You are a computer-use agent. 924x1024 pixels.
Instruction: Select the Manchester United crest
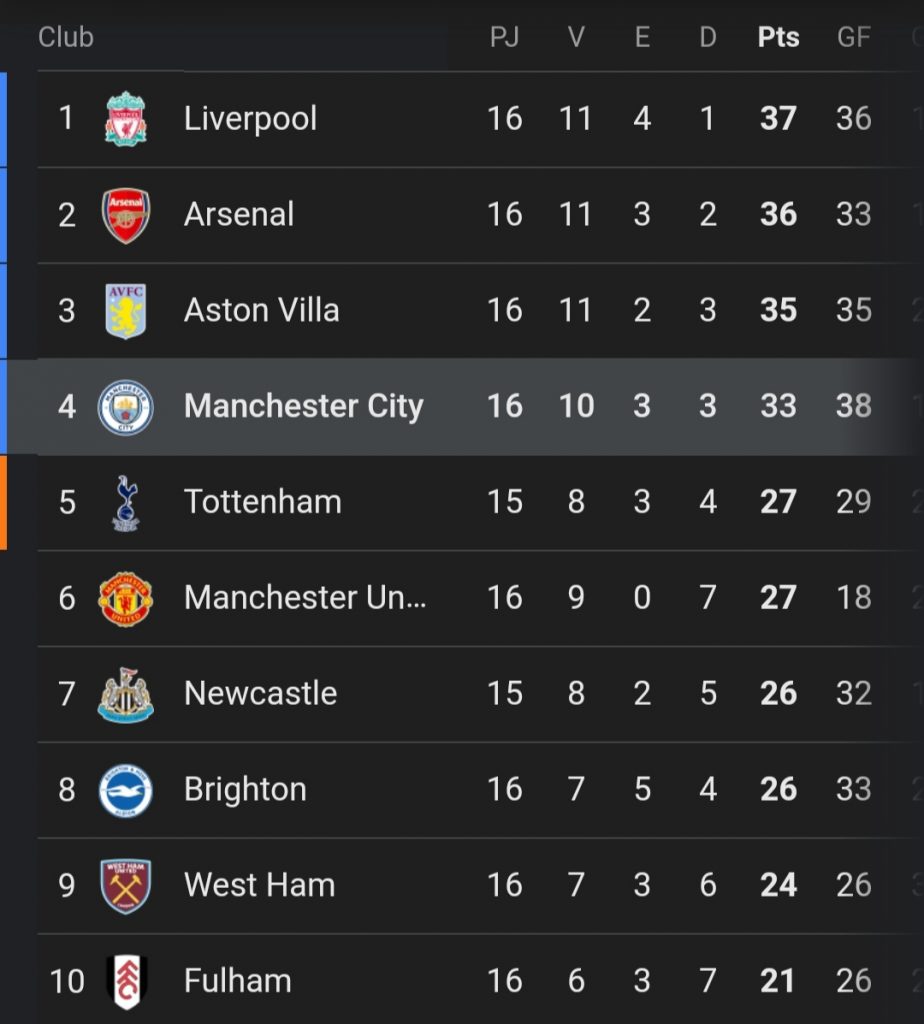(x=125, y=598)
